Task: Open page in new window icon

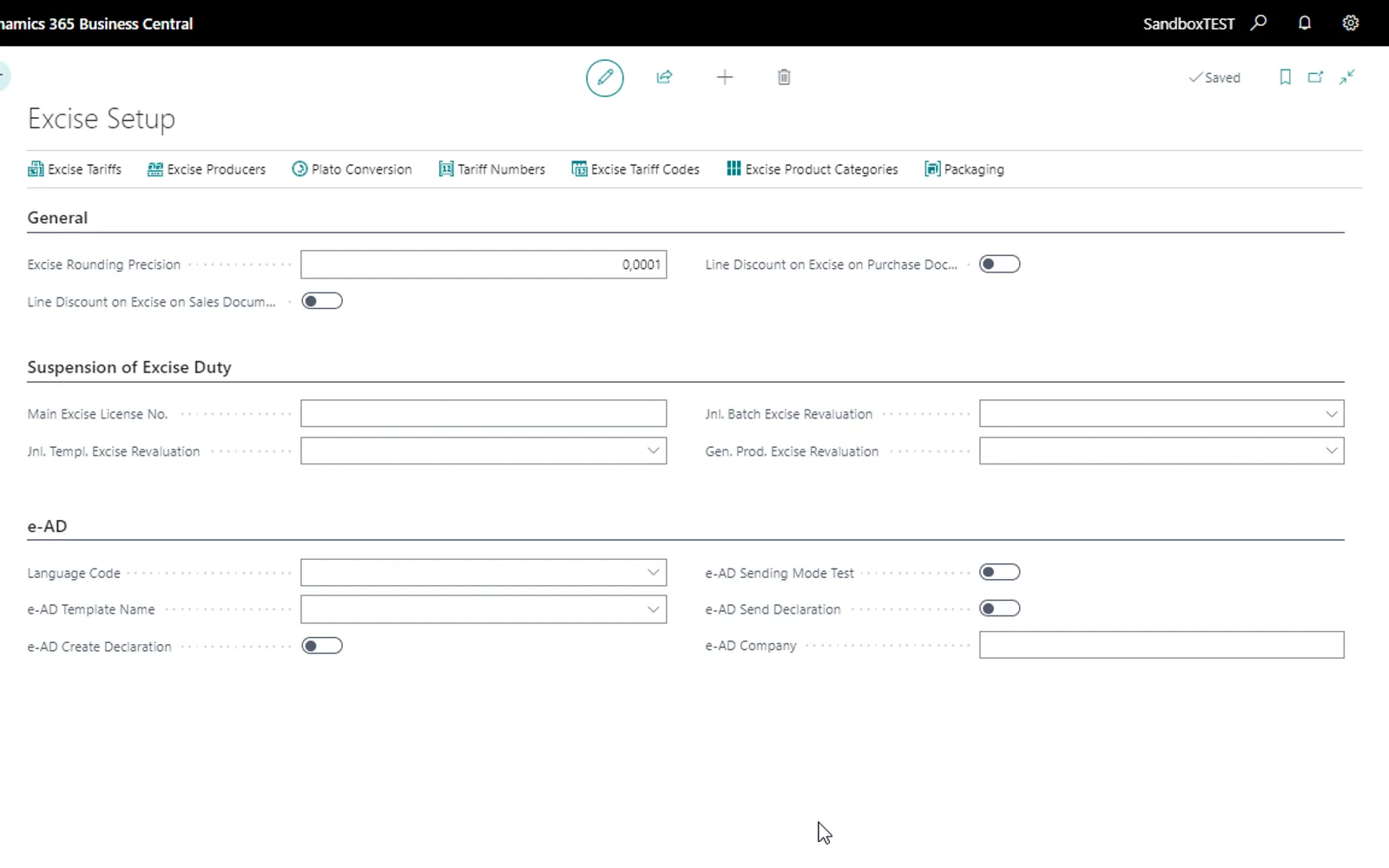Action: (x=1316, y=77)
